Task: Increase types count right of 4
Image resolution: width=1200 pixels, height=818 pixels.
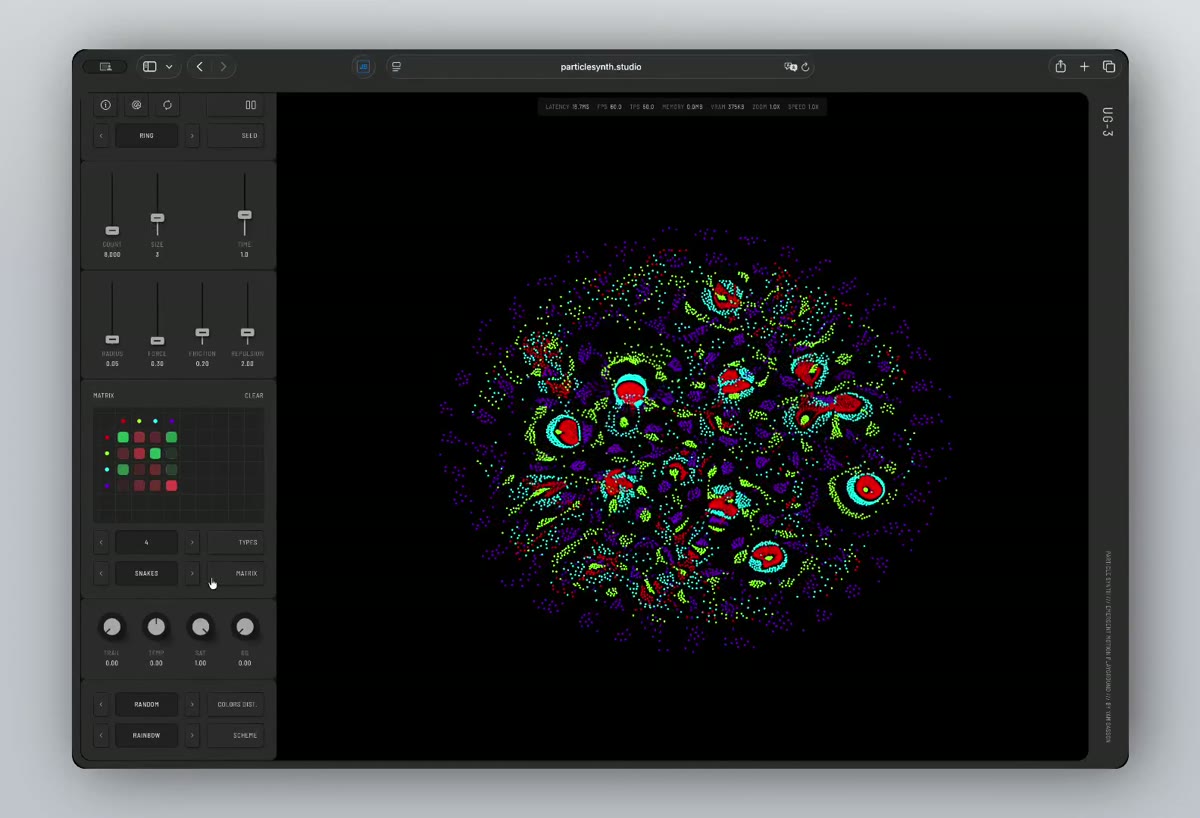Action: (192, 542)
